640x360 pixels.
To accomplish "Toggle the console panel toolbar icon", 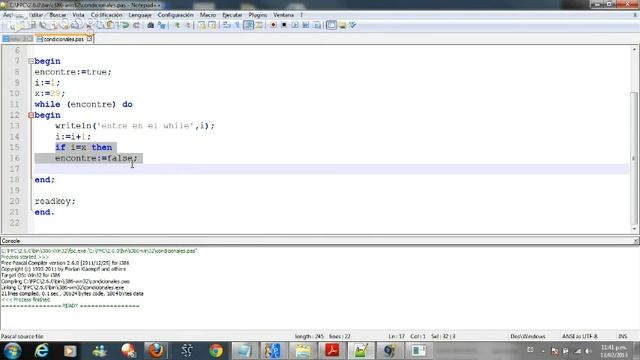I will (x=331, y=25).
